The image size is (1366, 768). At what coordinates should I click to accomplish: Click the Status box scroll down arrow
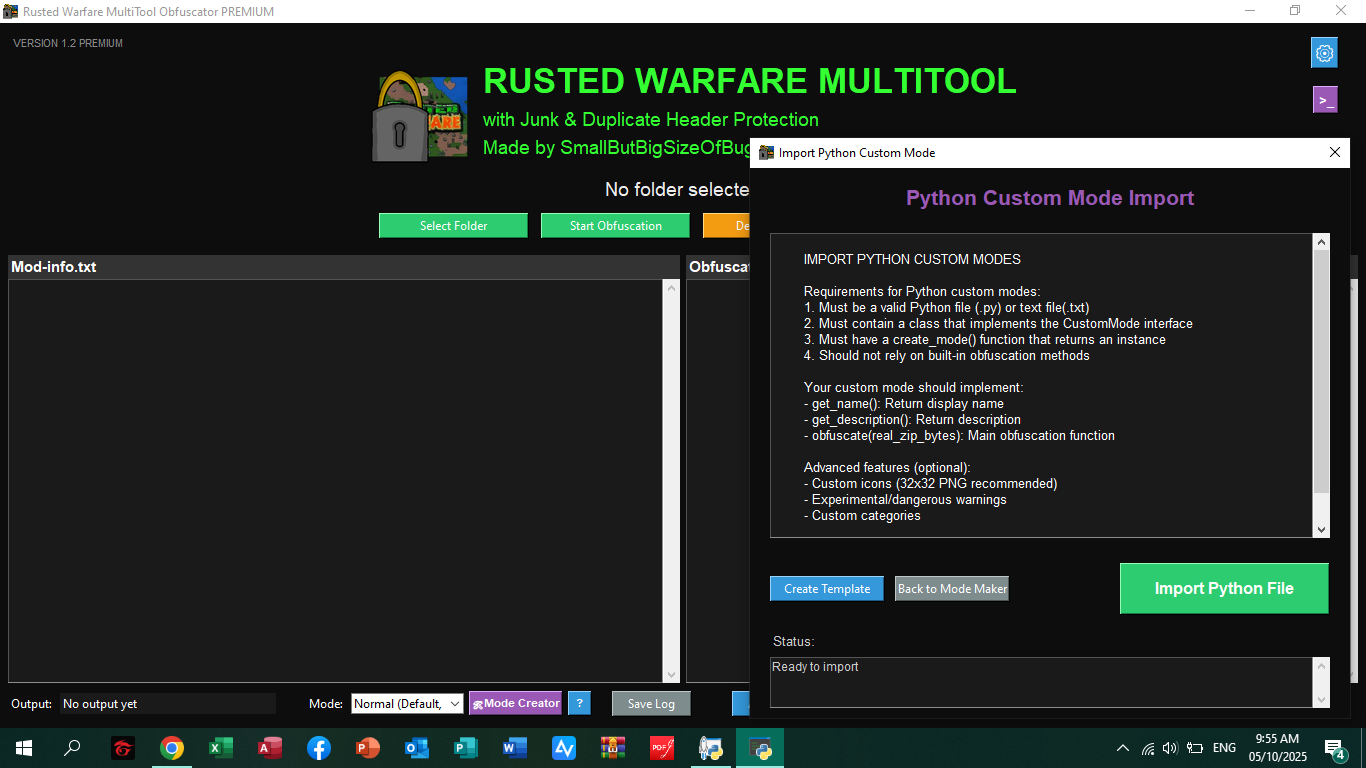point(1321,699)
